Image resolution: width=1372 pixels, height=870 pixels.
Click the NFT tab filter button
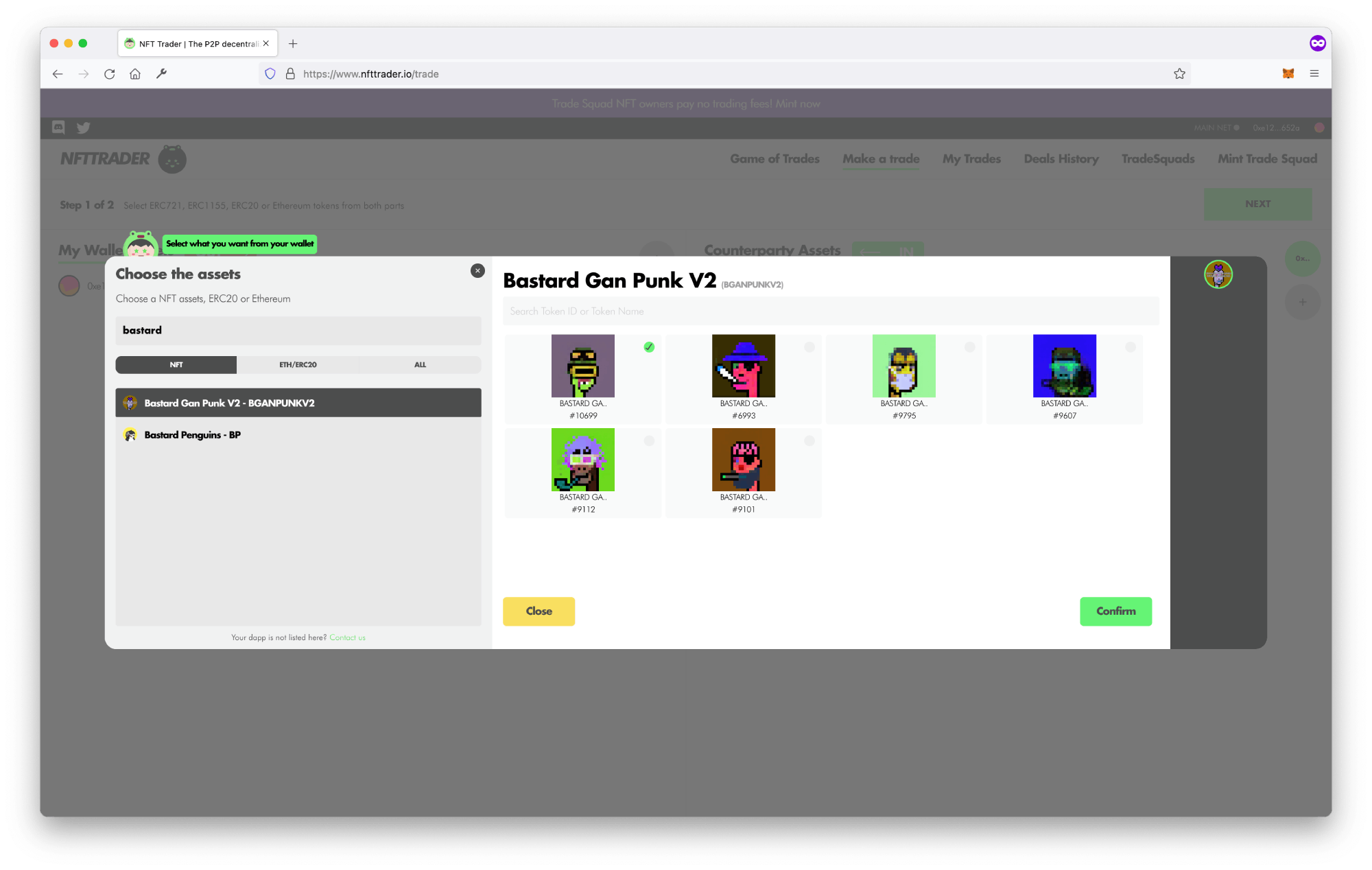coord(176,364)
